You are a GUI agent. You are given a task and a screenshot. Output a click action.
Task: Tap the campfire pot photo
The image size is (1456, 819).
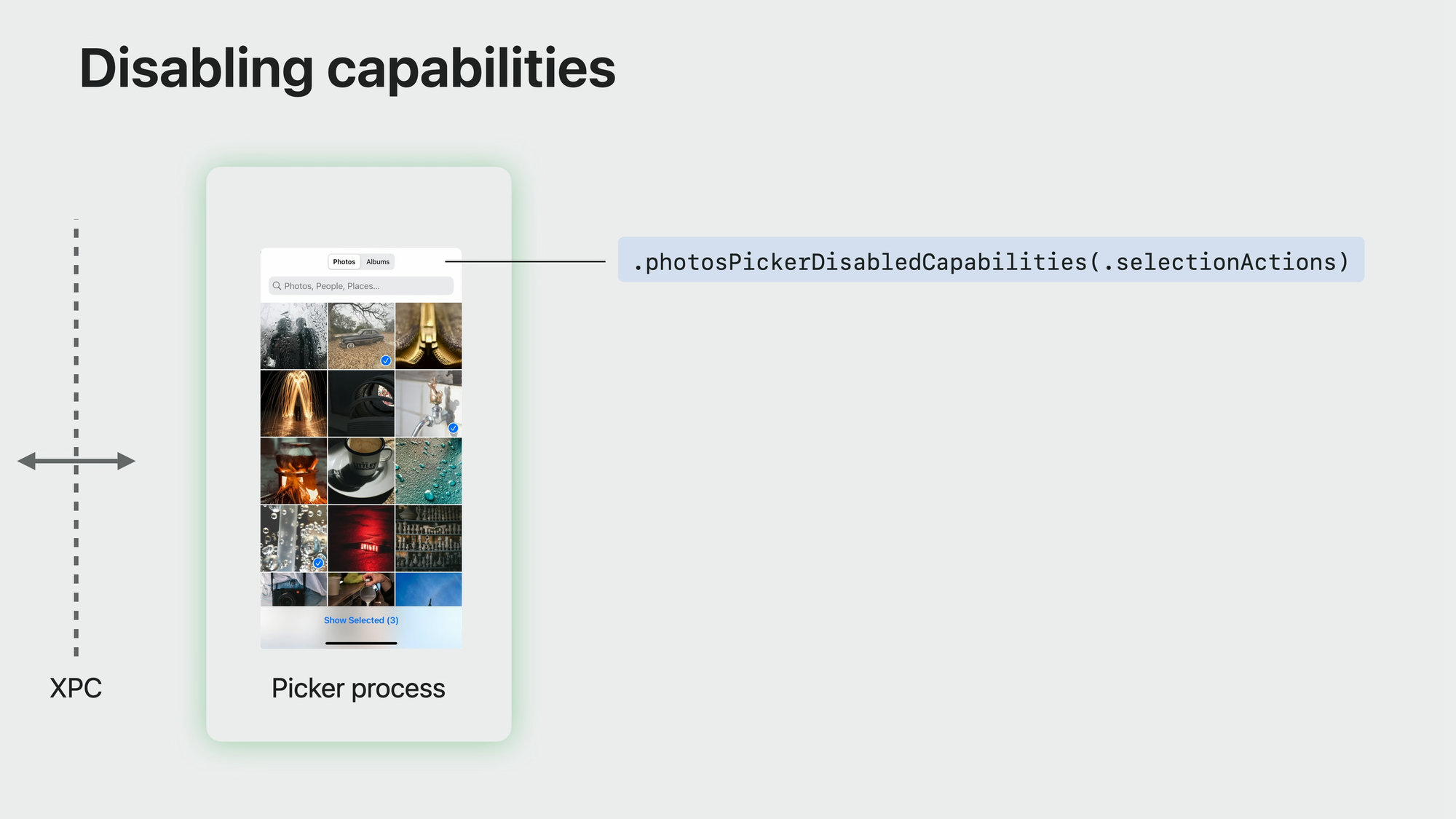click(x=293, y=470)
